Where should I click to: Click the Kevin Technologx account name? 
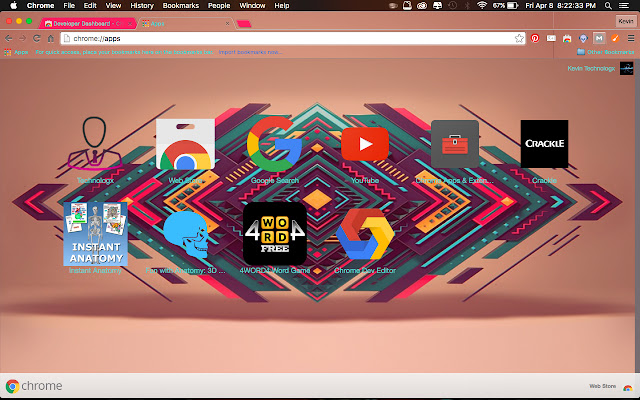pyautogui.click(x=591, y=69)
